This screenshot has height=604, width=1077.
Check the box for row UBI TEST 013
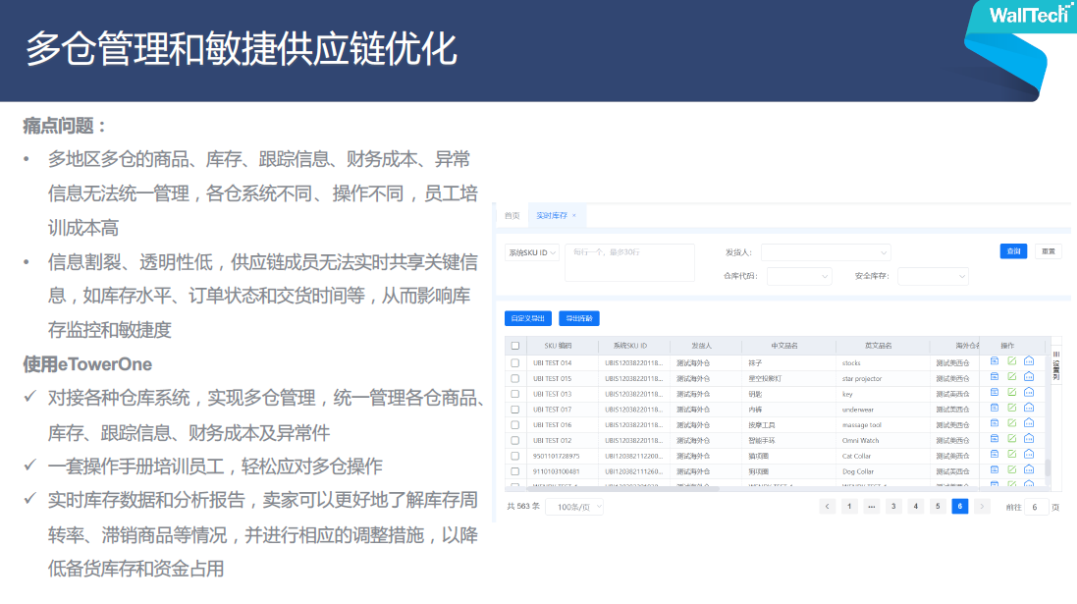[x=515, y=394]
